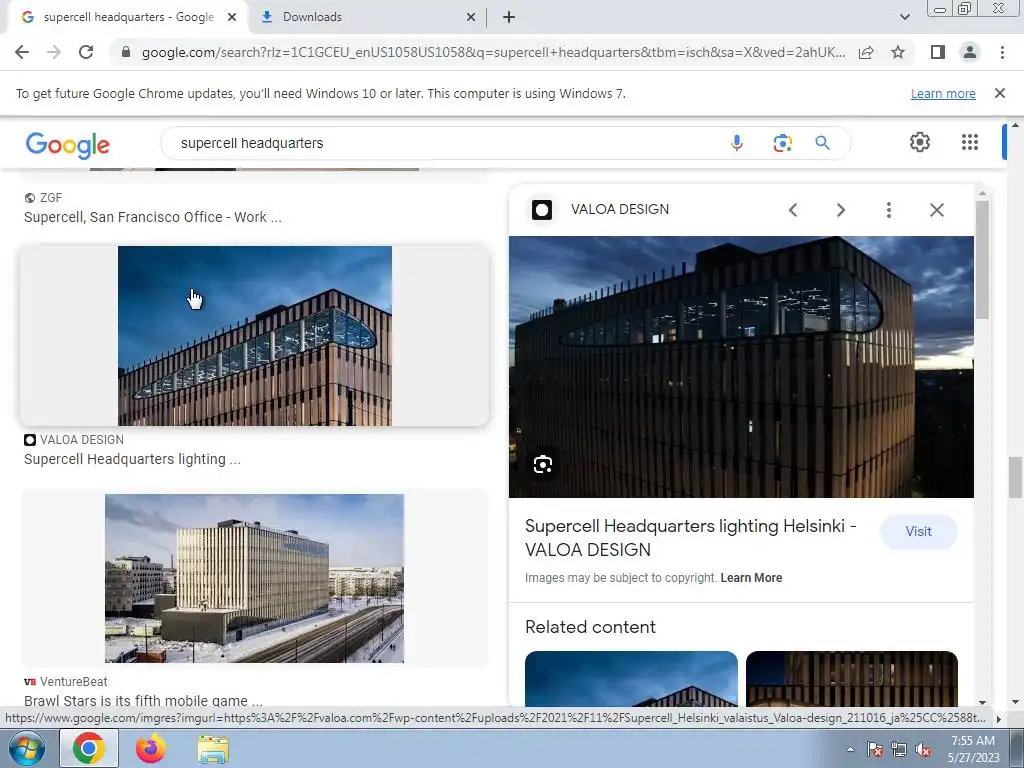Open the Chrome profile avatar
Image resolution: width=1024 pixels, height=768 pixels.
[970, 52]
